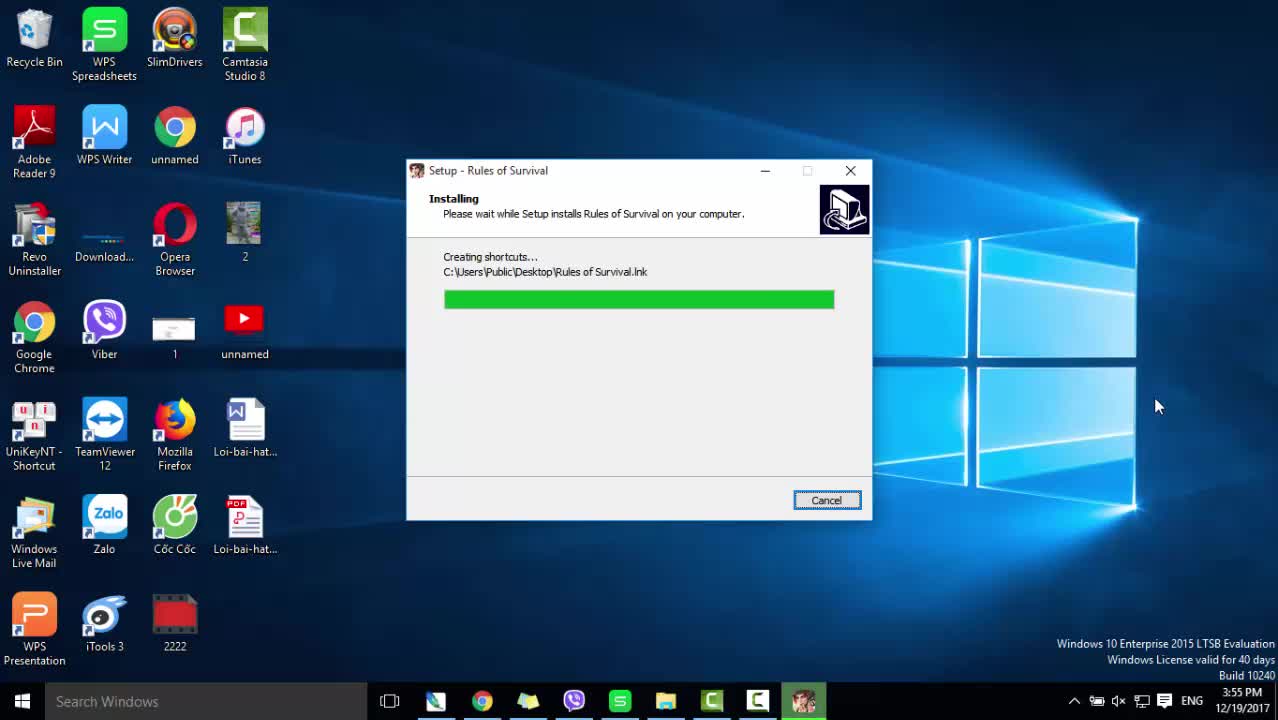Select the TeamViewer 12 desktop shortcut
This screenshot has width=1278, height=720.
tap(104, 435)
